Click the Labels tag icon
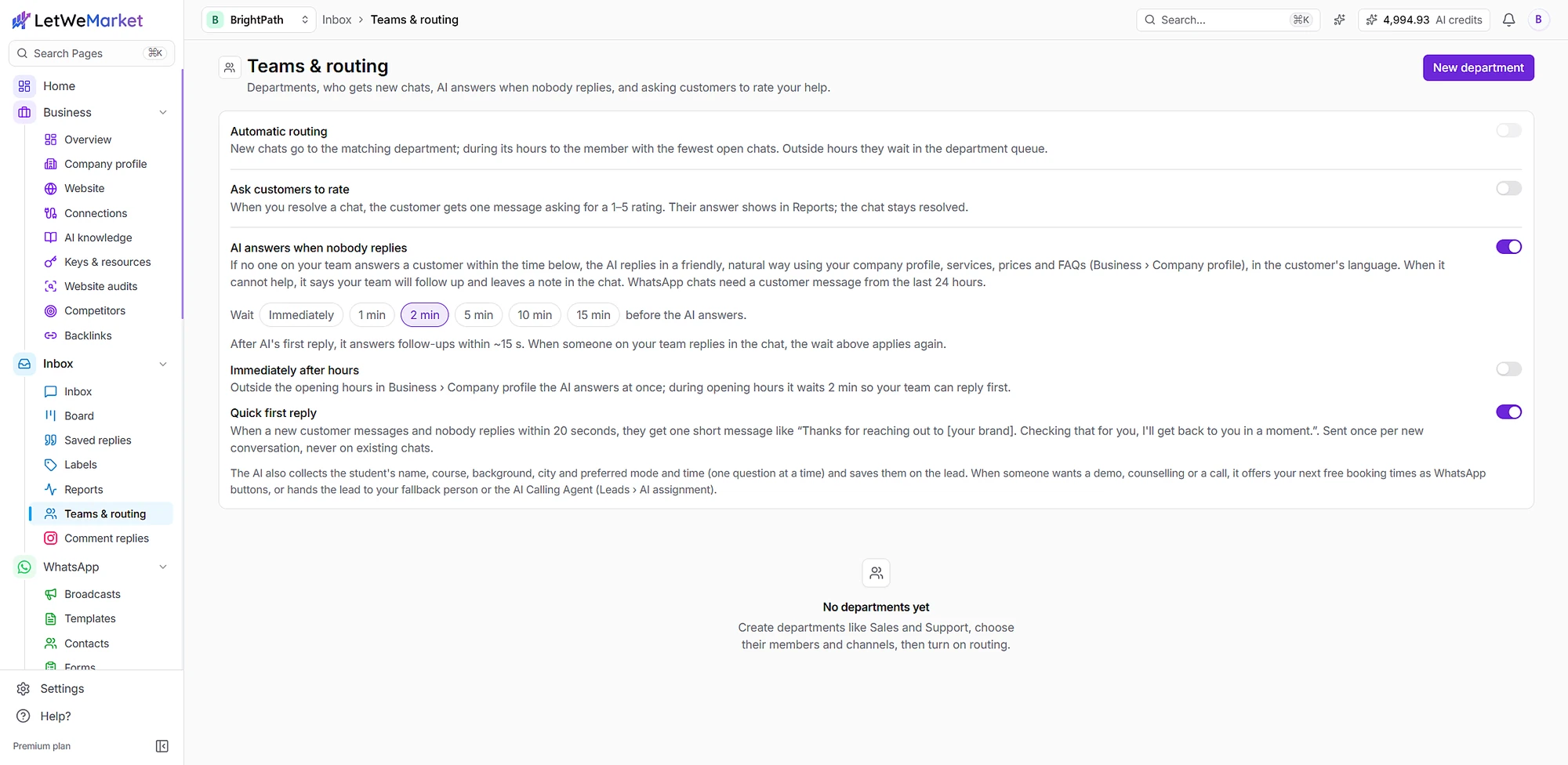 pyautogui.click(x=51, y=465)
